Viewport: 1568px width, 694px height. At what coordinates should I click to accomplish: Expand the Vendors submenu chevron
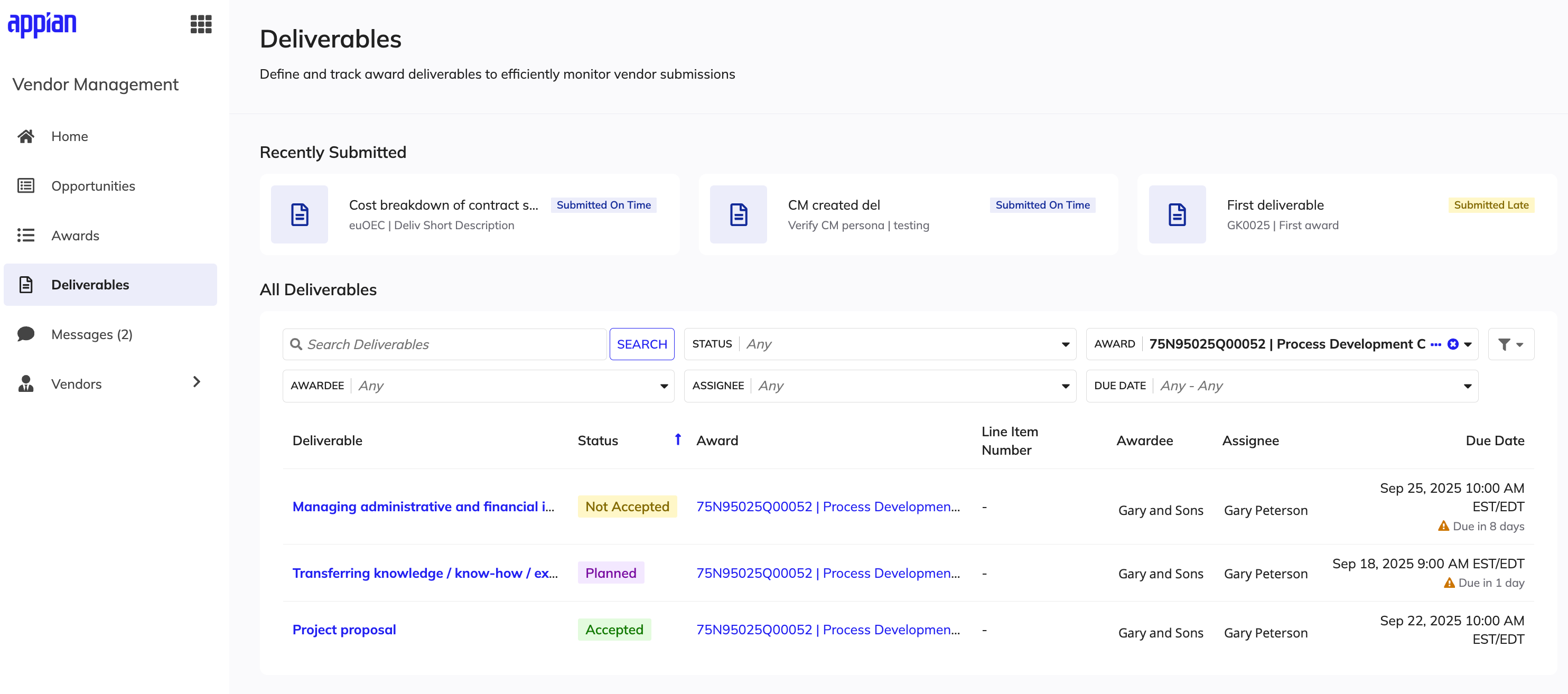pos(197,382)
